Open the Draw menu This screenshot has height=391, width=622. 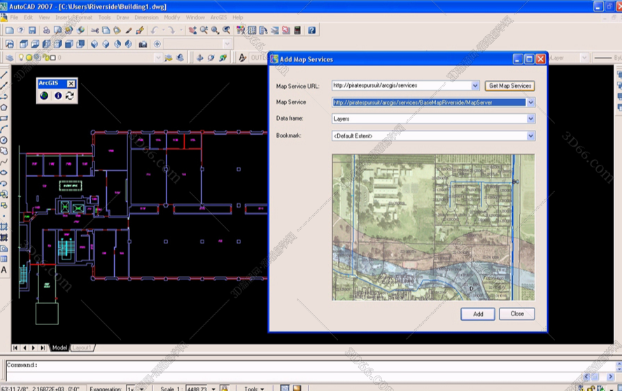point(123,17)
